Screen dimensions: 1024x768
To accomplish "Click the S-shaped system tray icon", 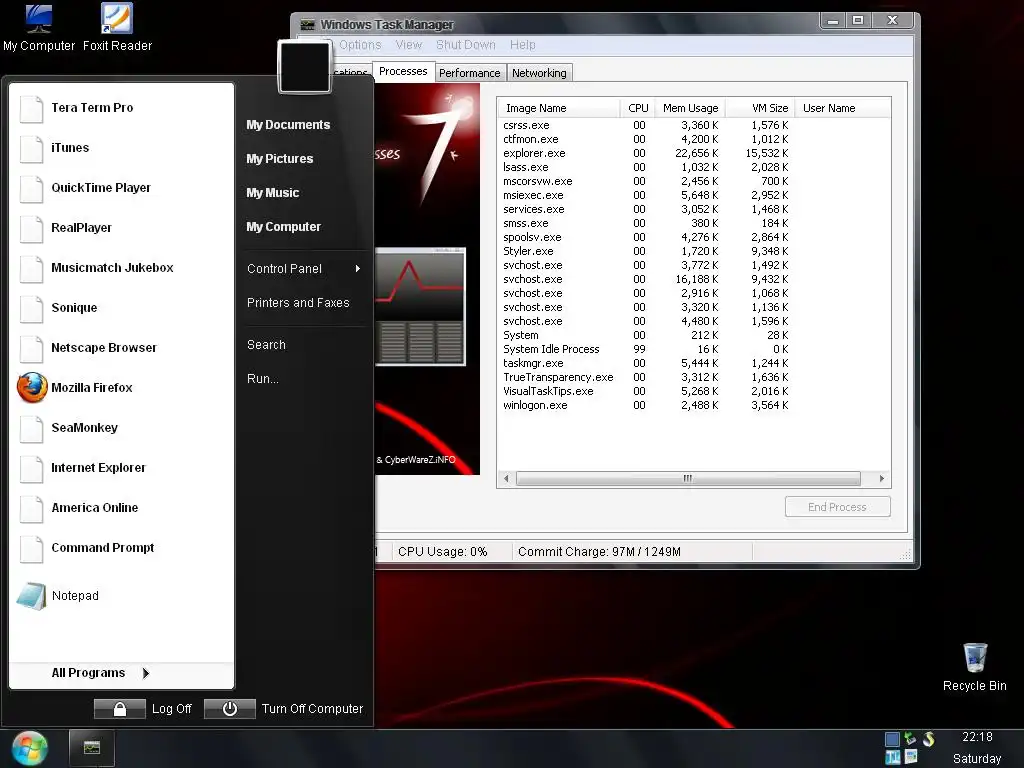I will tap(928, 739).
